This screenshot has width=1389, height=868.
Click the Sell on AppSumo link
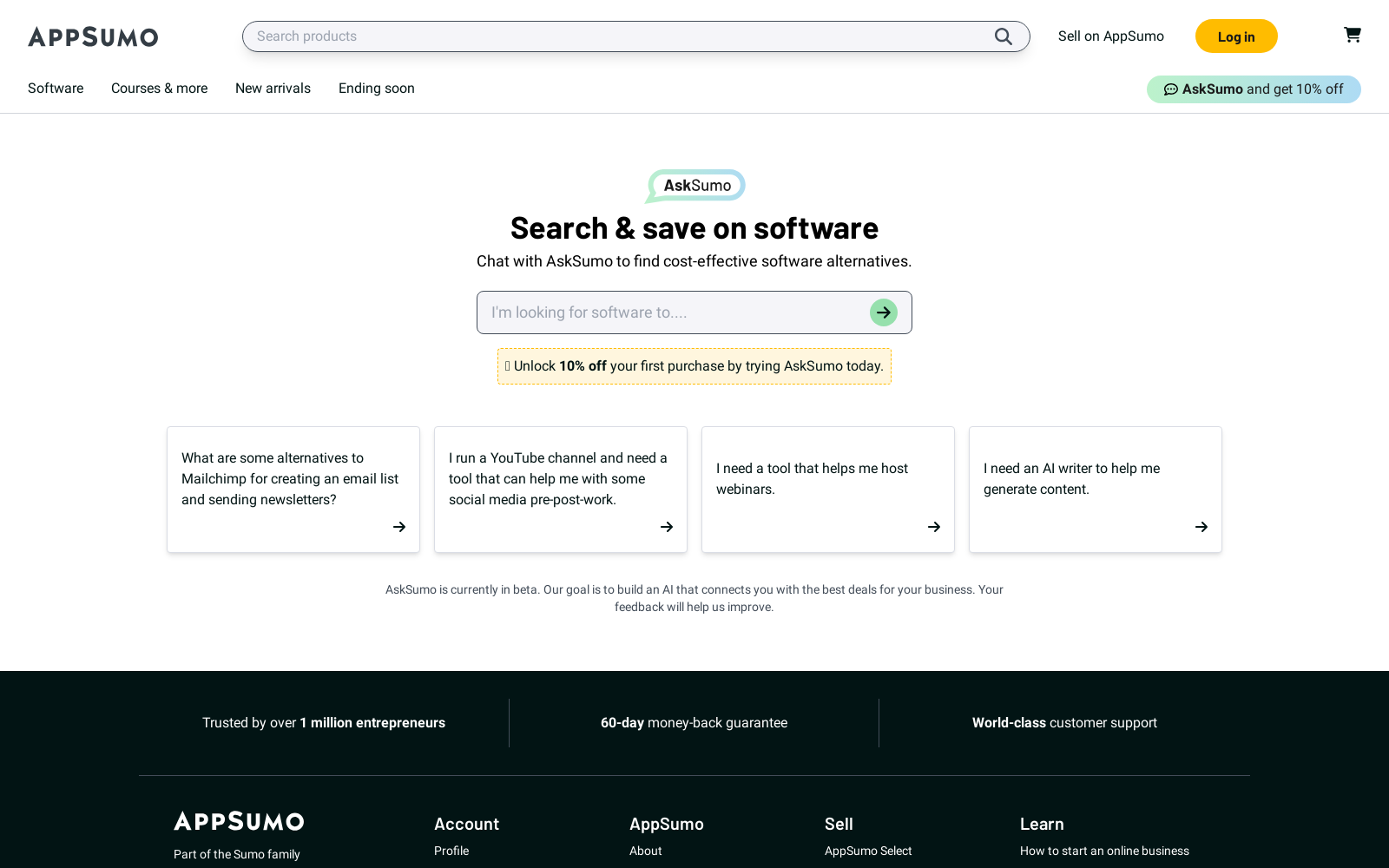[1111, 36]
